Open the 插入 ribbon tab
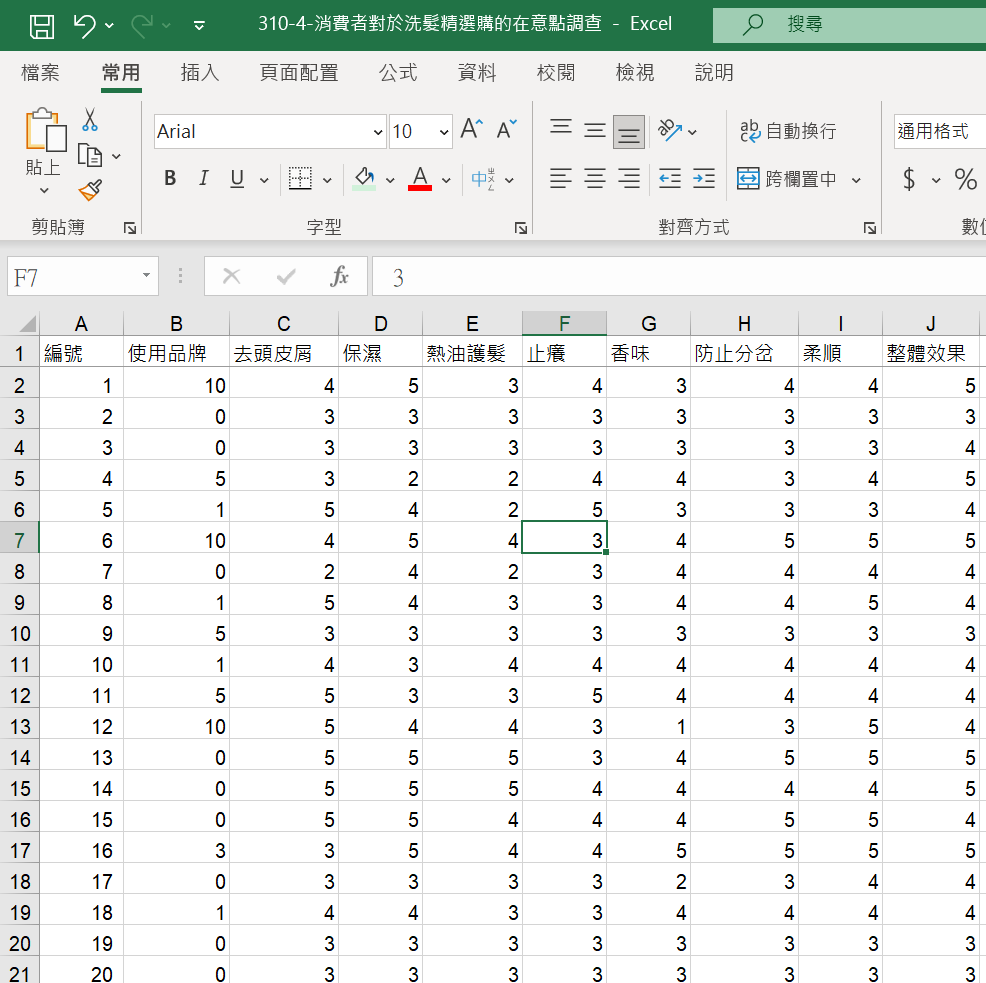The width and height of the screenshot is (986, 983). [x=199, y=73]
